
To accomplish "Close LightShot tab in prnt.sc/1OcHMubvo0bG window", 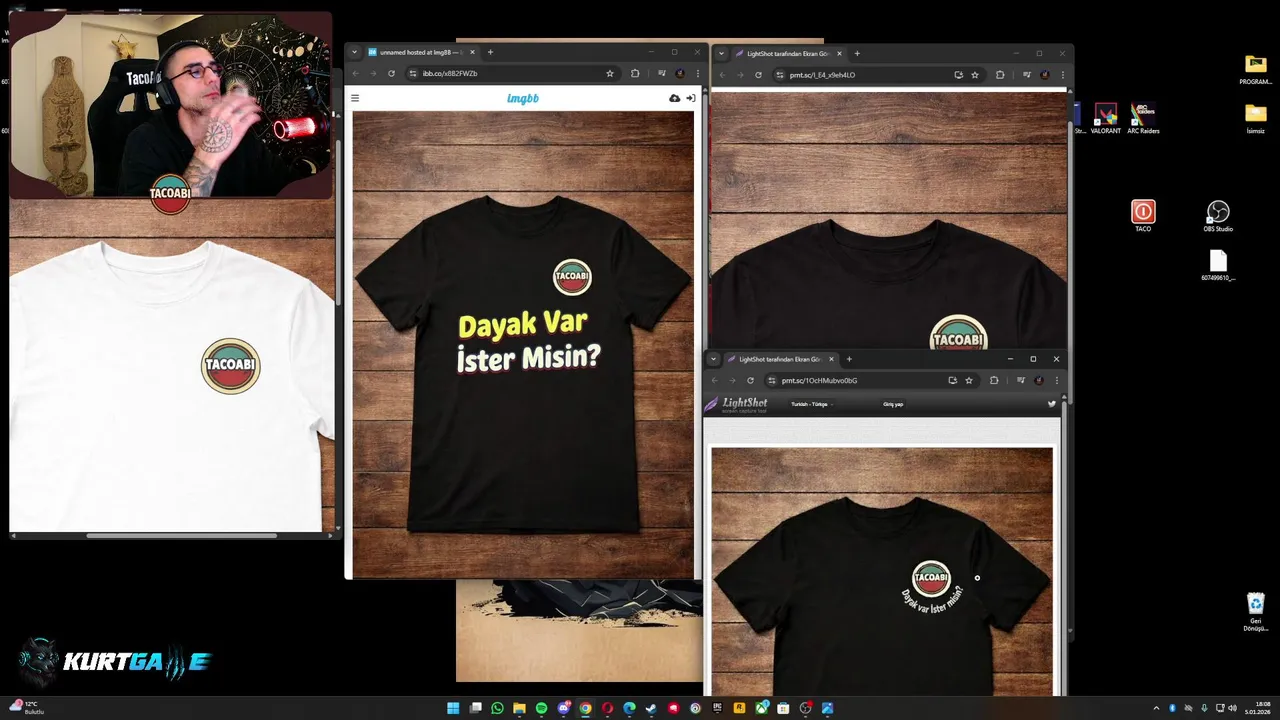I will tap(831, 359).
